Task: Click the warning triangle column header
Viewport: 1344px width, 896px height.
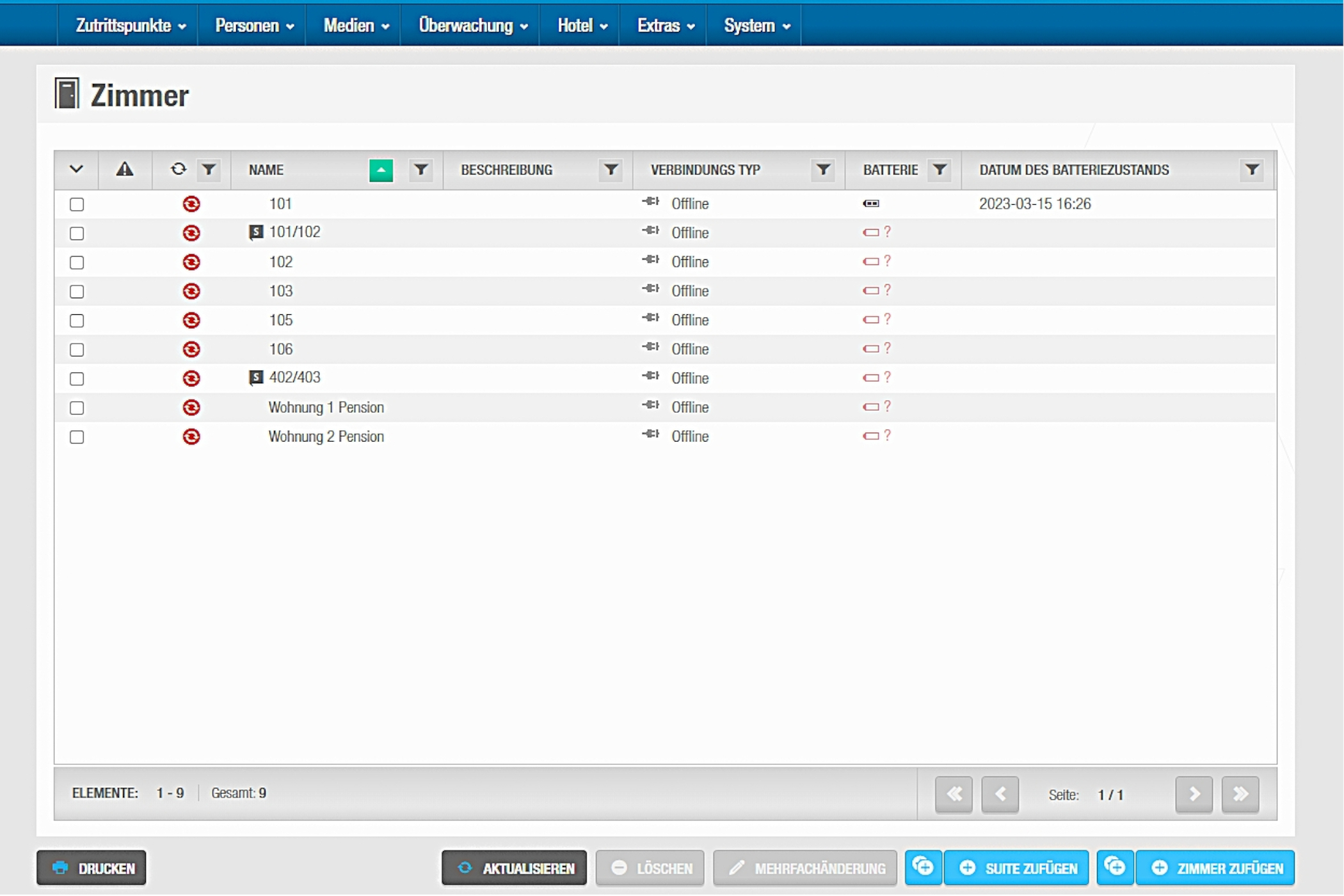Action: (x=125, y=170)
